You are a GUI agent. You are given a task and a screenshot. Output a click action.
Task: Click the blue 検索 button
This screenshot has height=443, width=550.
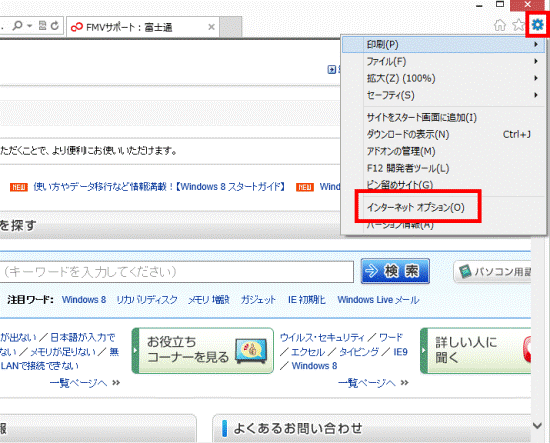(x=395, y=271)
